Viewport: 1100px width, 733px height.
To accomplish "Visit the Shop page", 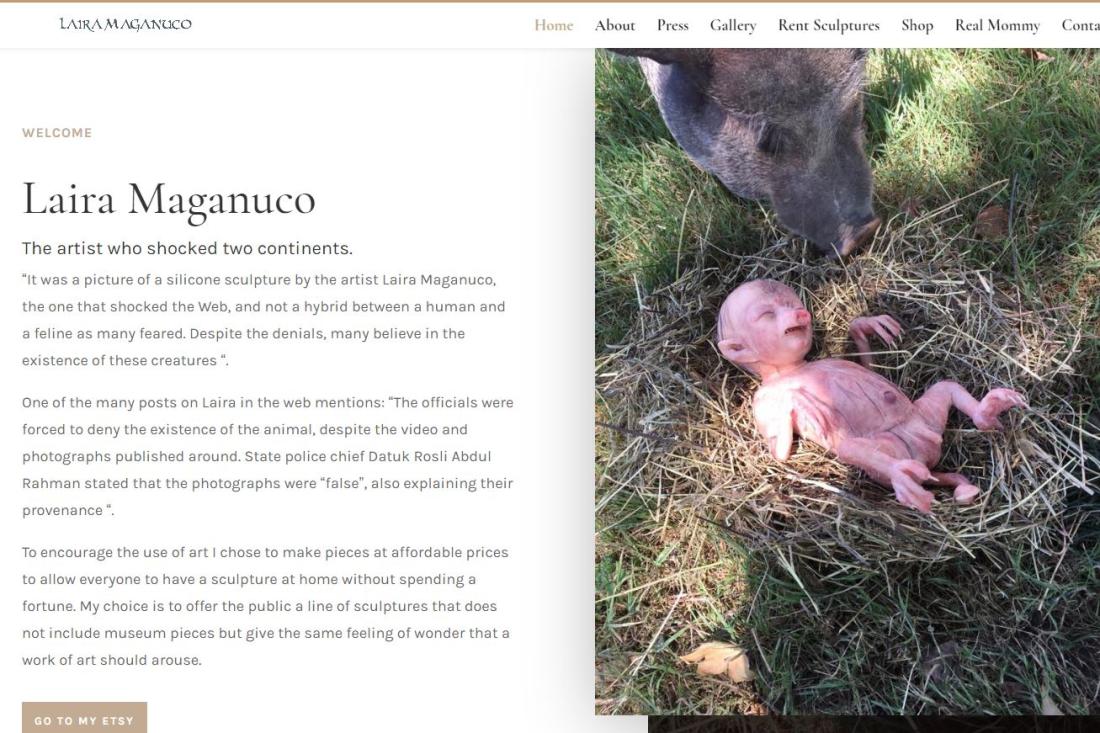I will [x=917, y=25].
